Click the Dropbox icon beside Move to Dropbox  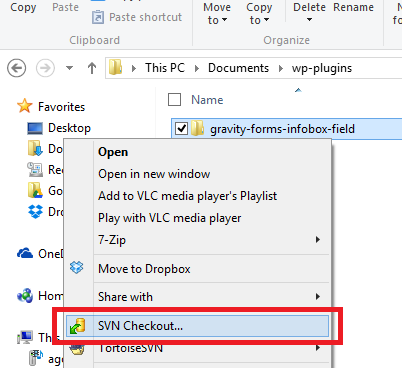77,268
